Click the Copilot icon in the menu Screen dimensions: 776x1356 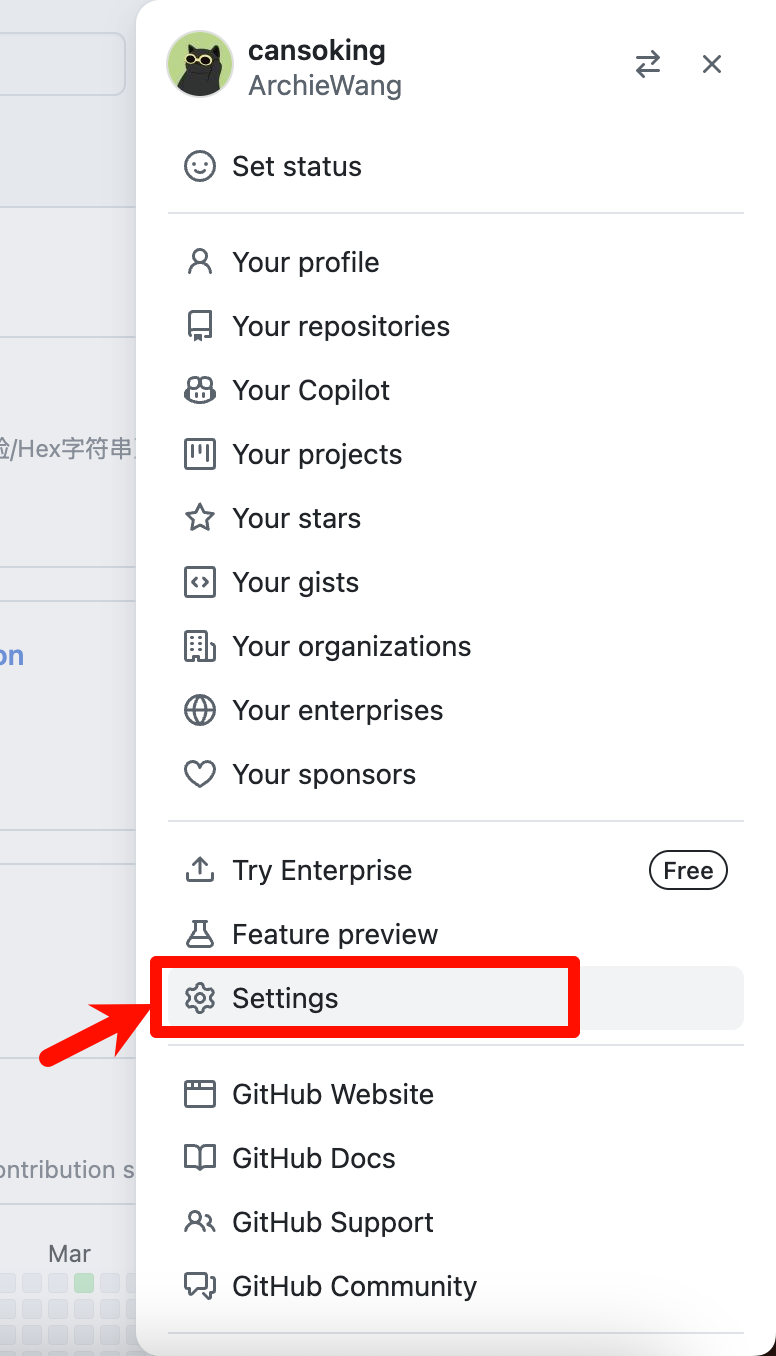coord(200,390)
